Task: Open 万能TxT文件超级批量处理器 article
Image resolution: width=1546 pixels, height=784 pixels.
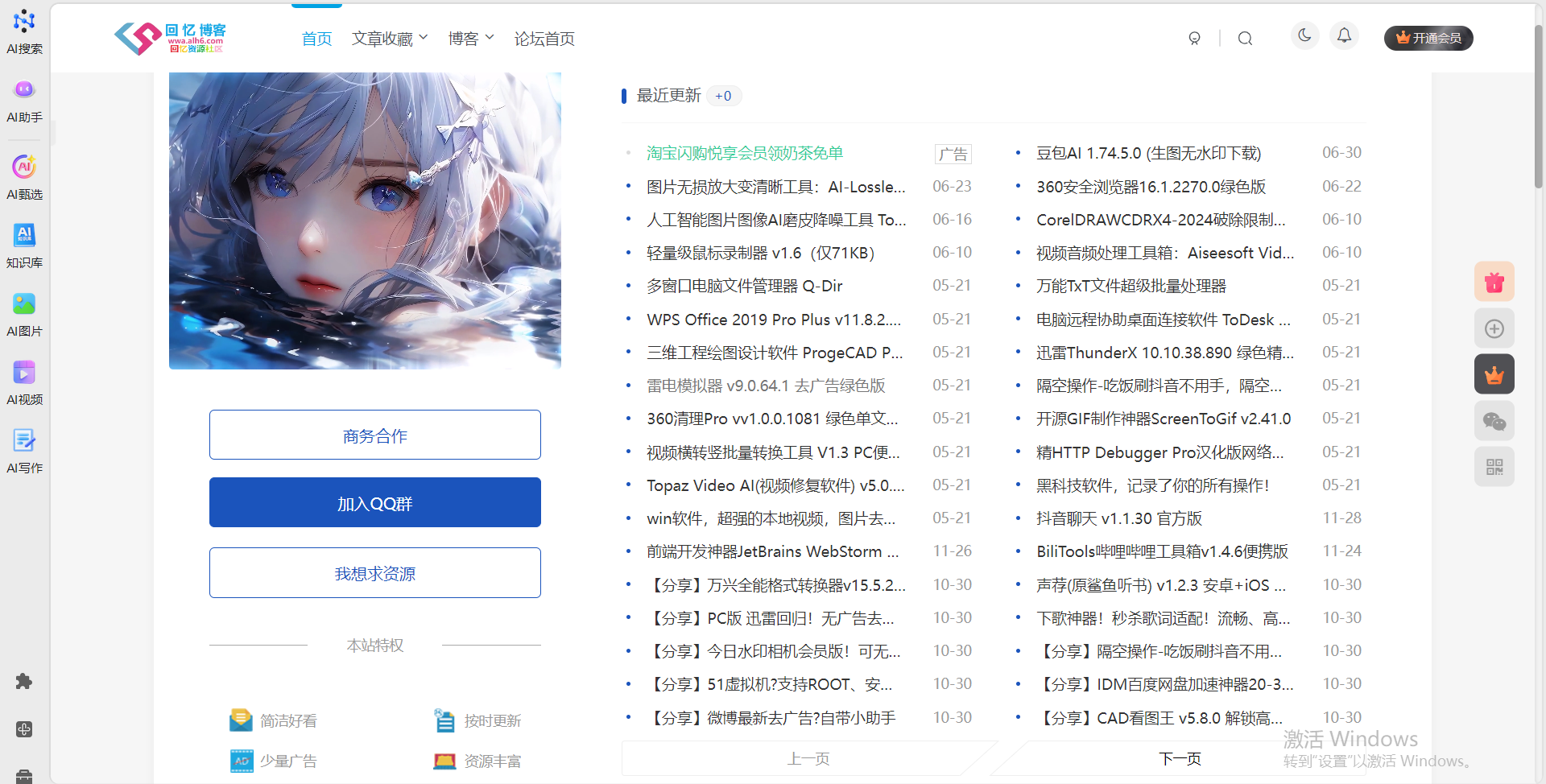Action: point(1131,286)
